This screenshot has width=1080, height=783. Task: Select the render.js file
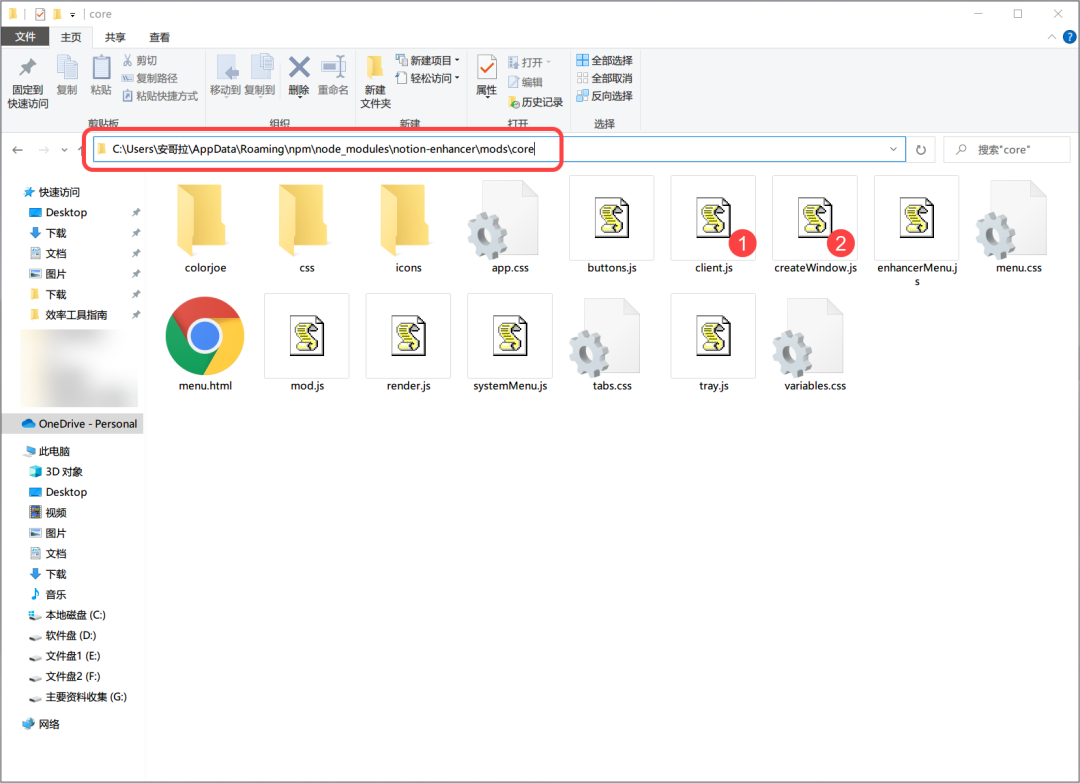click(408, 343)
